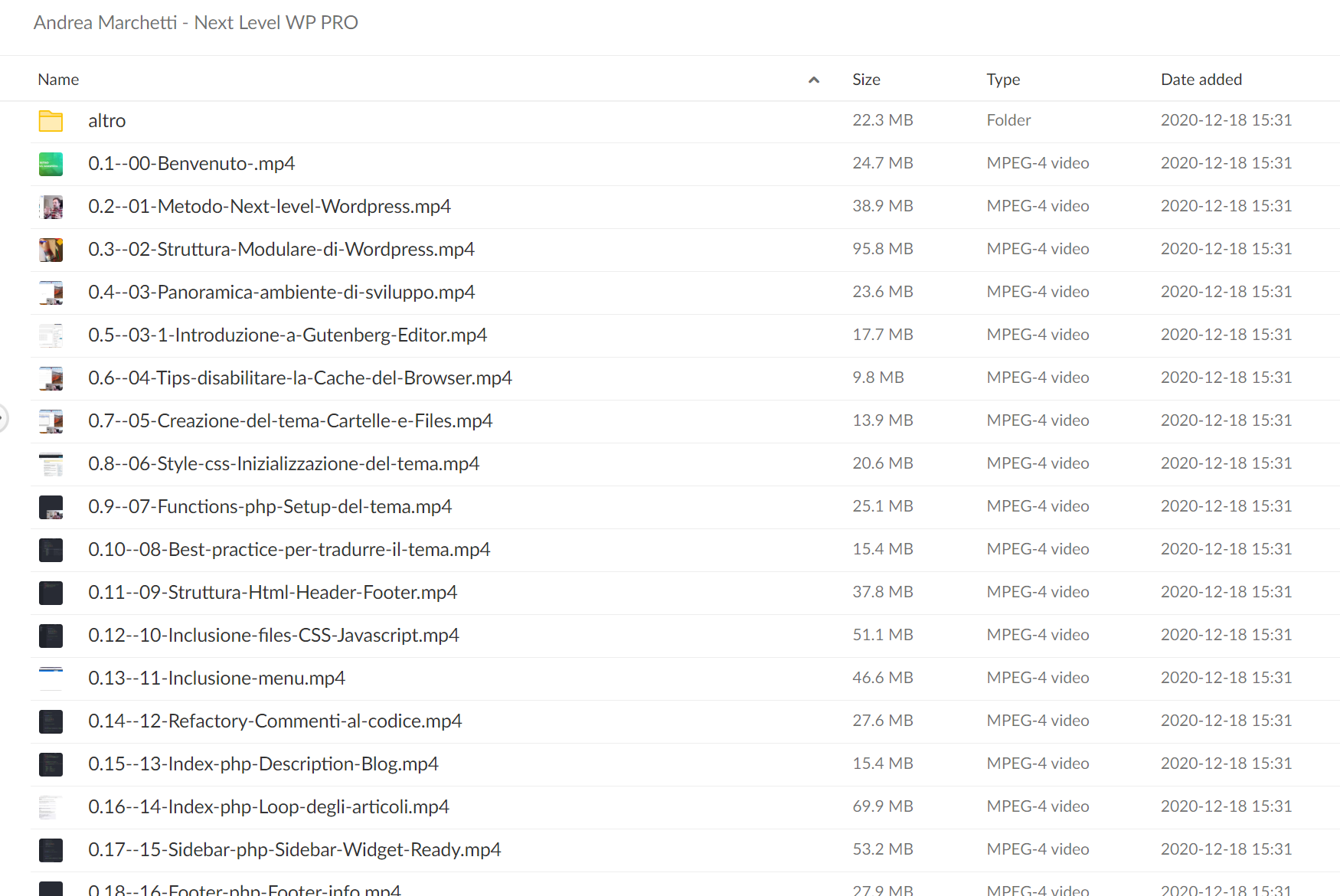This screenshot has width=1340, height=896.
Task: Click the 38.9 MB size value
Action: pos(883,206)
